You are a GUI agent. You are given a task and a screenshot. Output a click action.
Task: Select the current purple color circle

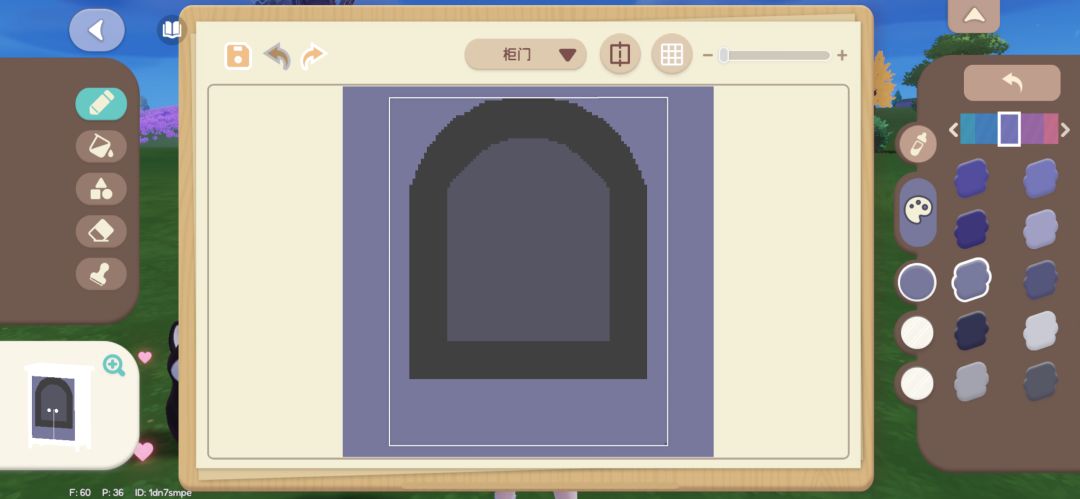[917, 282]
